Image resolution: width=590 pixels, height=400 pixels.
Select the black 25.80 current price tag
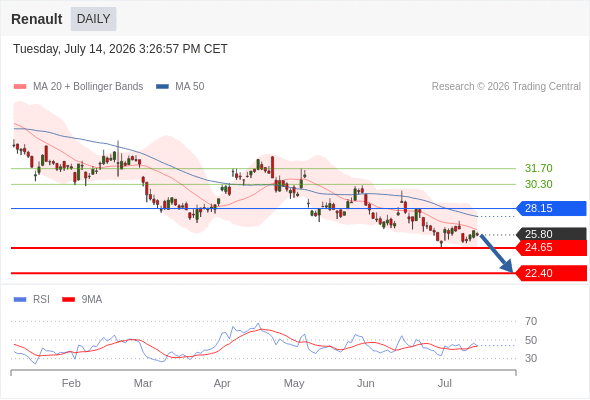[x=551, y=234]
